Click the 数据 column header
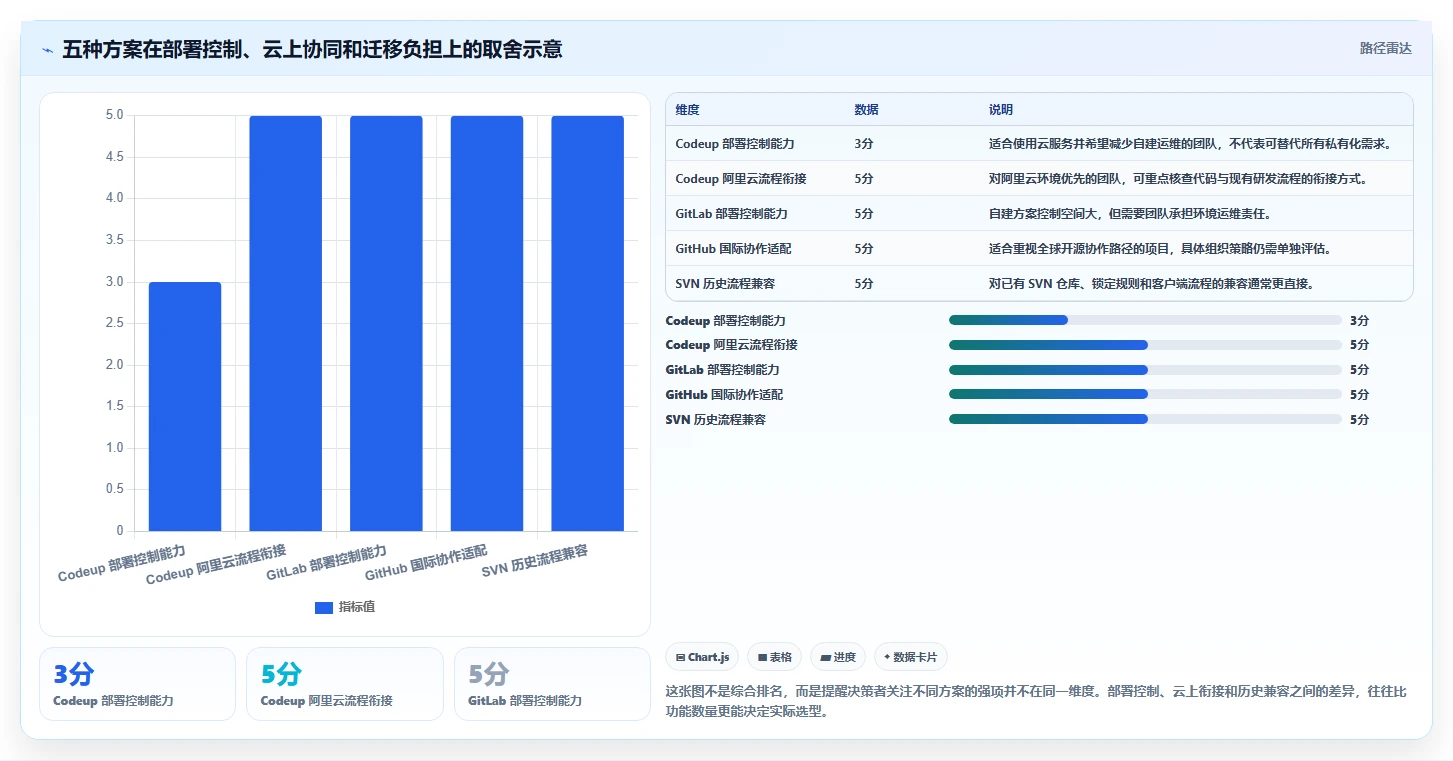Screen dimensions: 1453x761 click(867, 110)
